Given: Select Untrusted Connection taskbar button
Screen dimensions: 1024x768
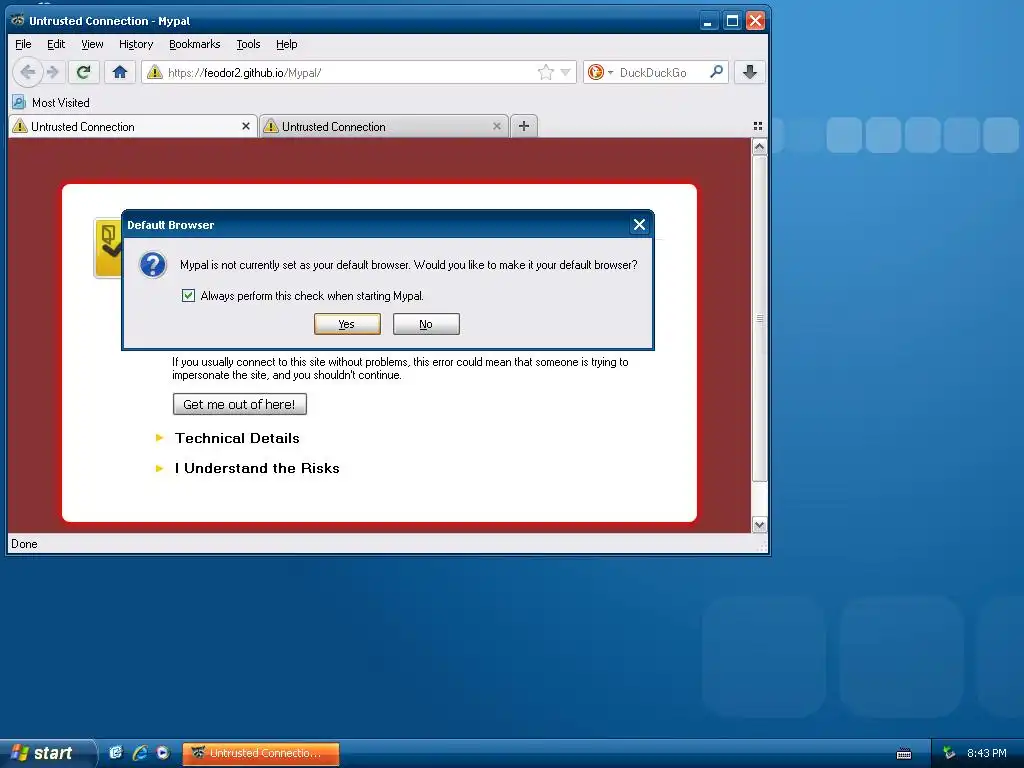Looking at the screenshot, I should (x=261, y=753).
